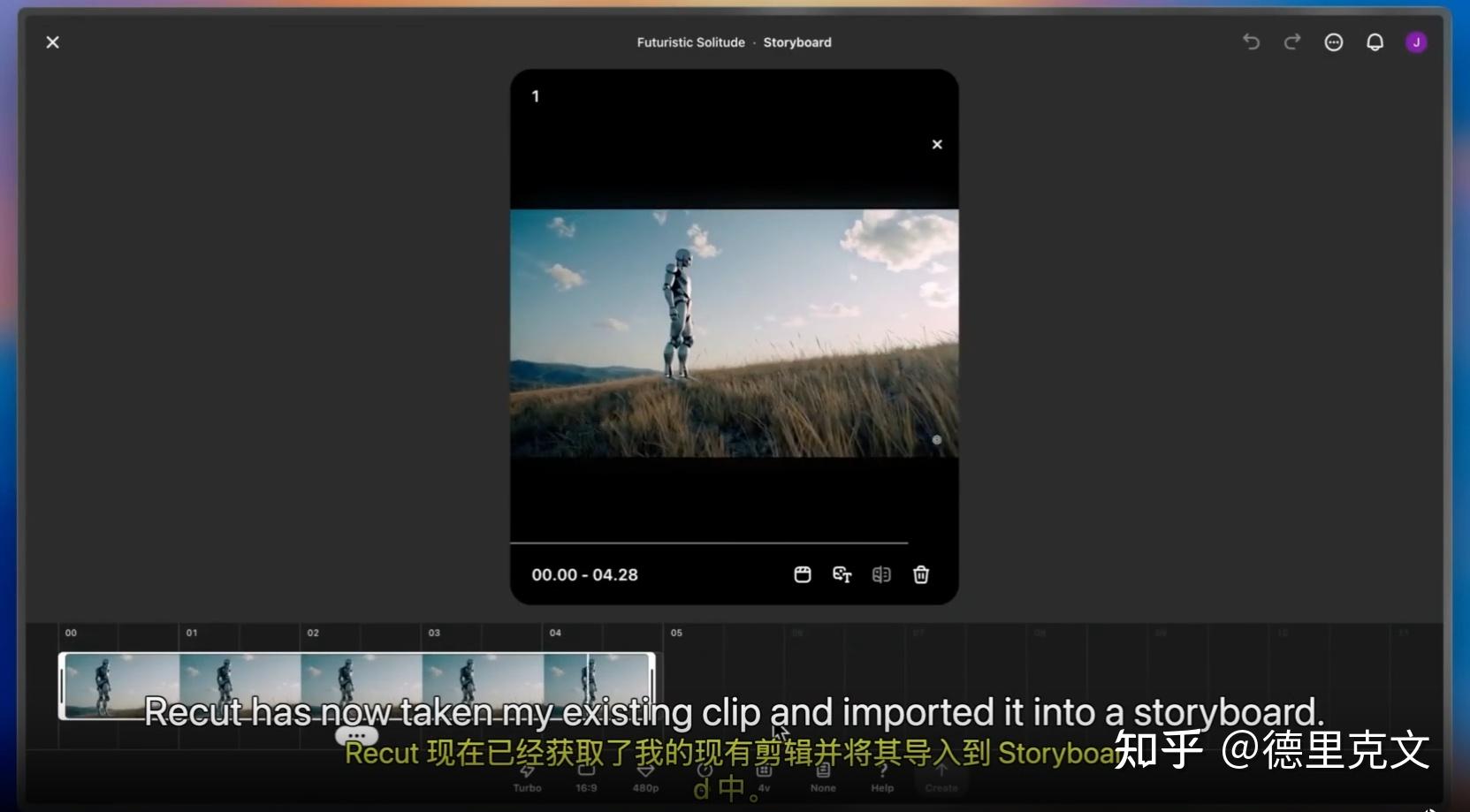Open the purple J profile avatar

click(x=1416, y=42)
